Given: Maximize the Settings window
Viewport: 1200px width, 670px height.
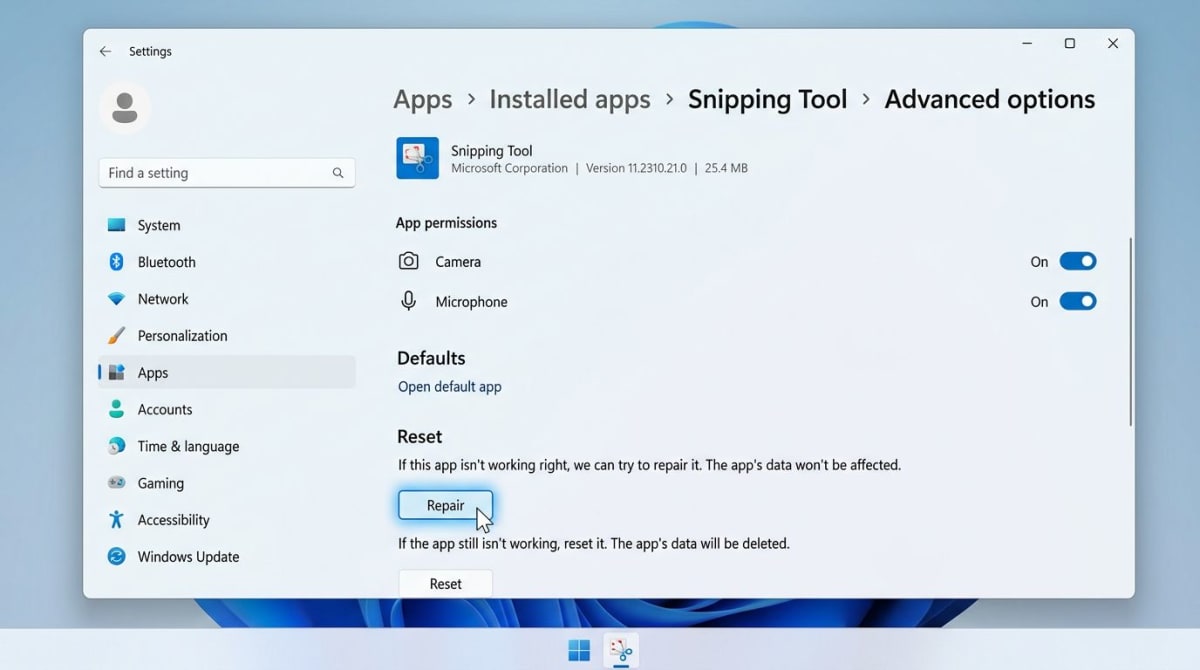Looking at the screenshot, I should [1070, 44].
